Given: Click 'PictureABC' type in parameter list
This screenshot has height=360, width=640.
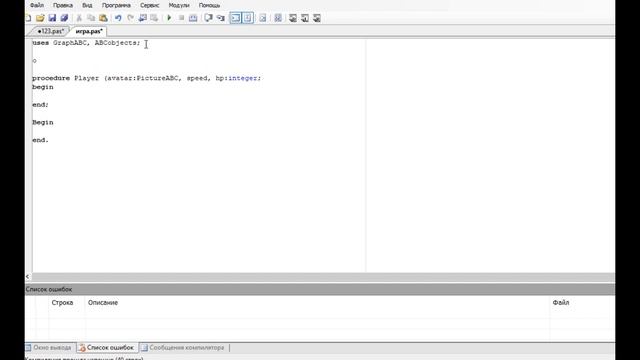Looking at the screenshot, I should [158, 78].
